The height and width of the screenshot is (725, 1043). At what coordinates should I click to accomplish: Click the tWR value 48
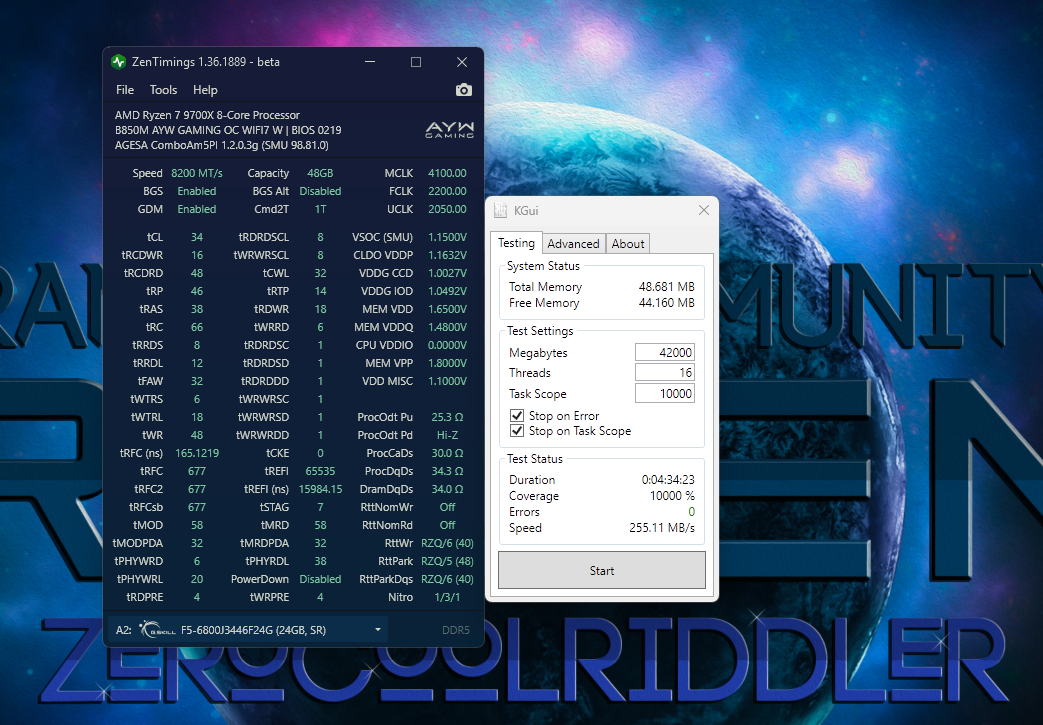click(197, 435)
